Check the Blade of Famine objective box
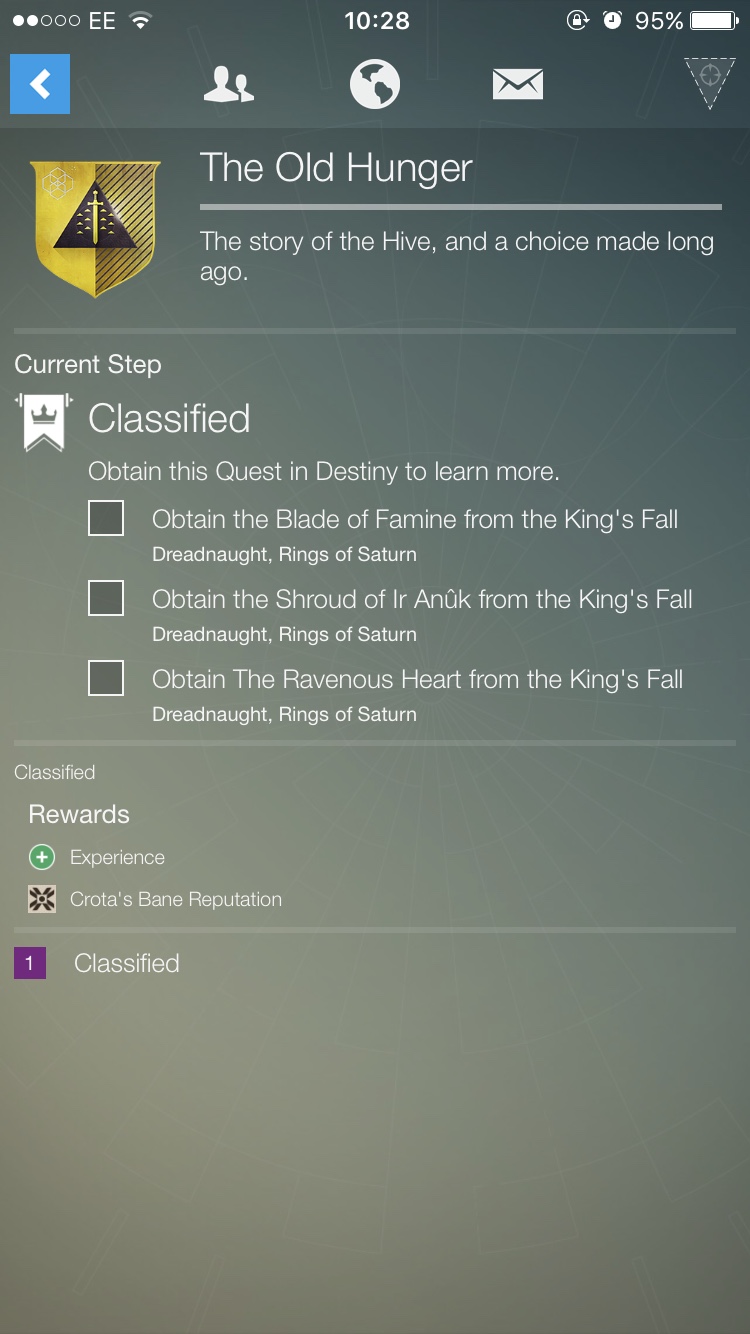The image size is (750, 1334). pyautogui.click(x=106, y=519)
